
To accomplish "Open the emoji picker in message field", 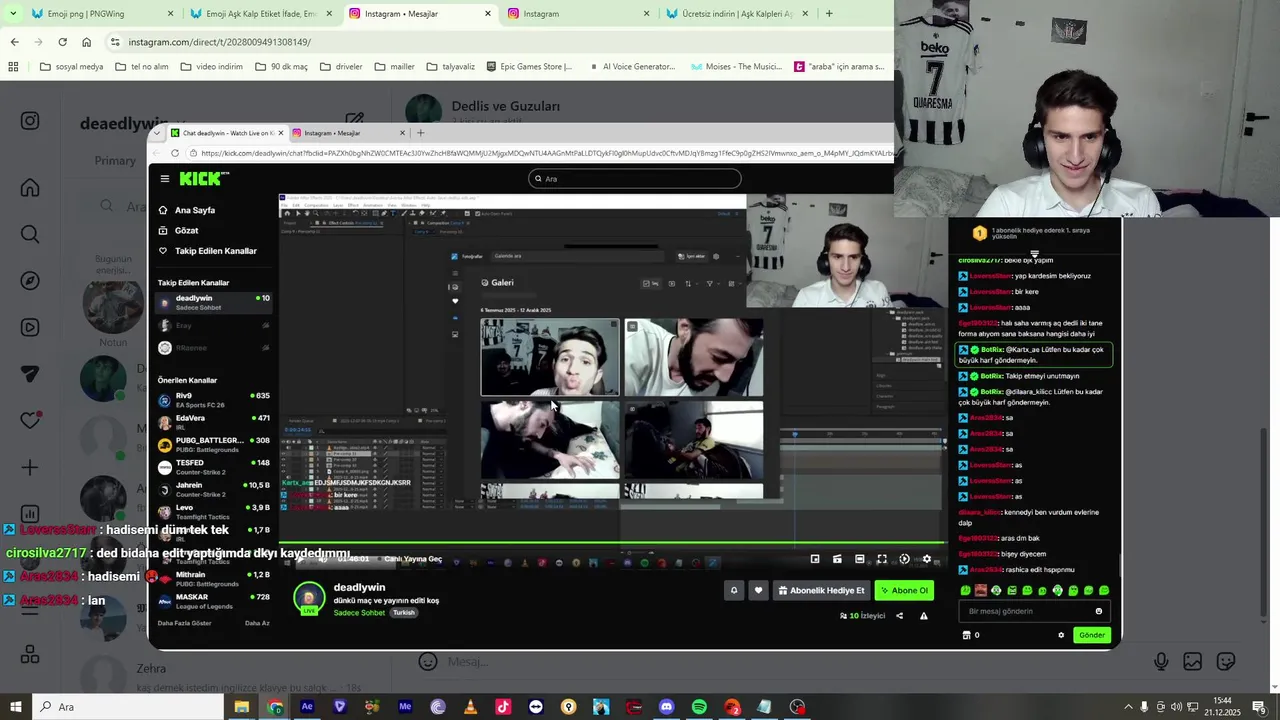I will pyautogui.click(x=428, y=661).
